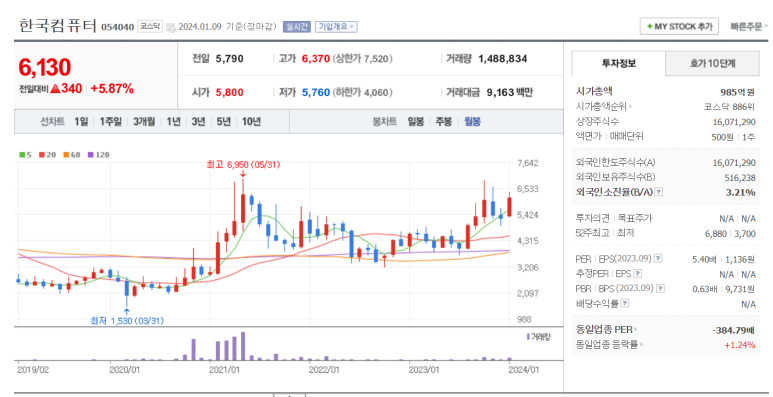
Task: Select the 3개월 line chart period
Action: pyautogui.click(x=144, y=122)
